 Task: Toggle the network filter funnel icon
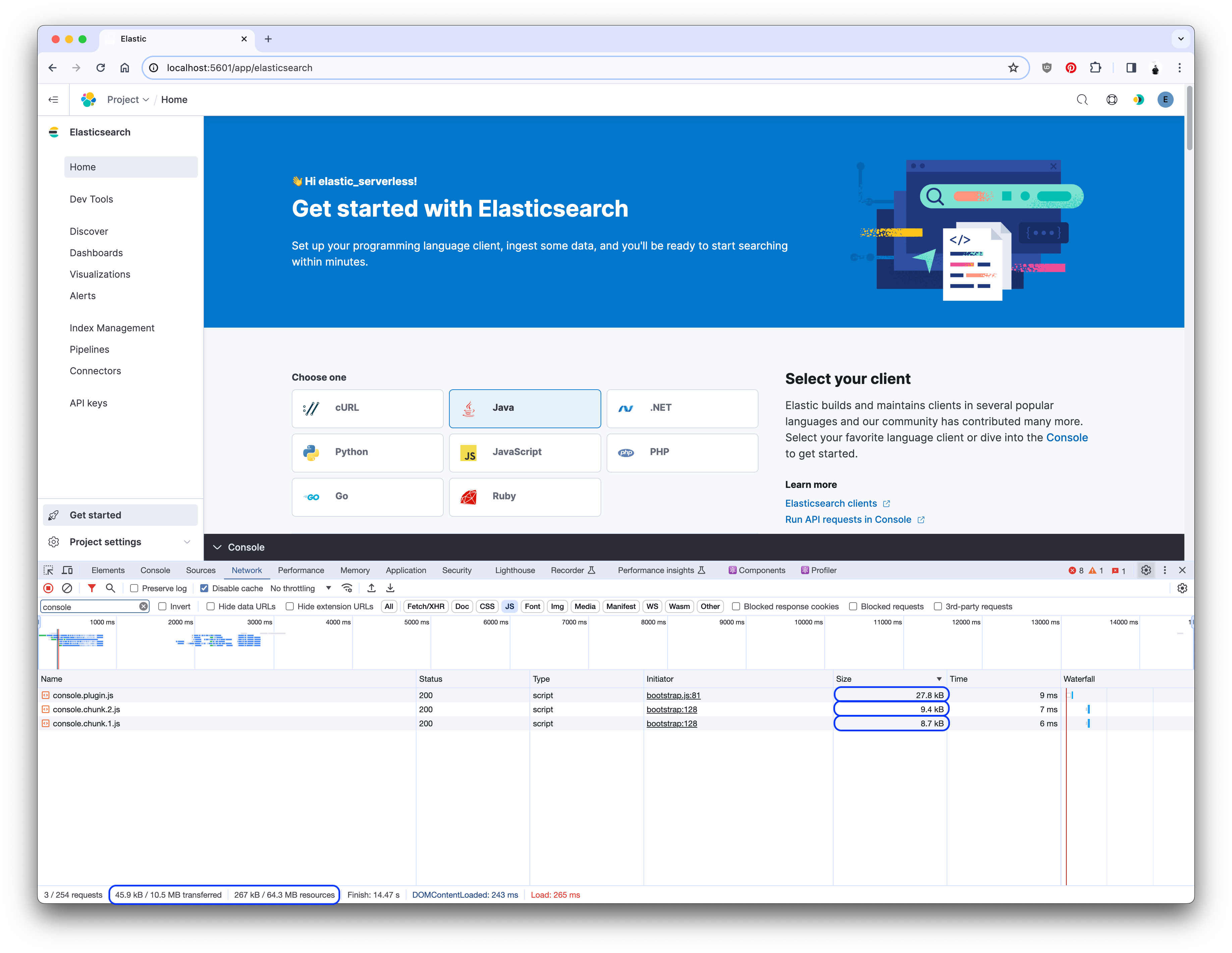92,588
